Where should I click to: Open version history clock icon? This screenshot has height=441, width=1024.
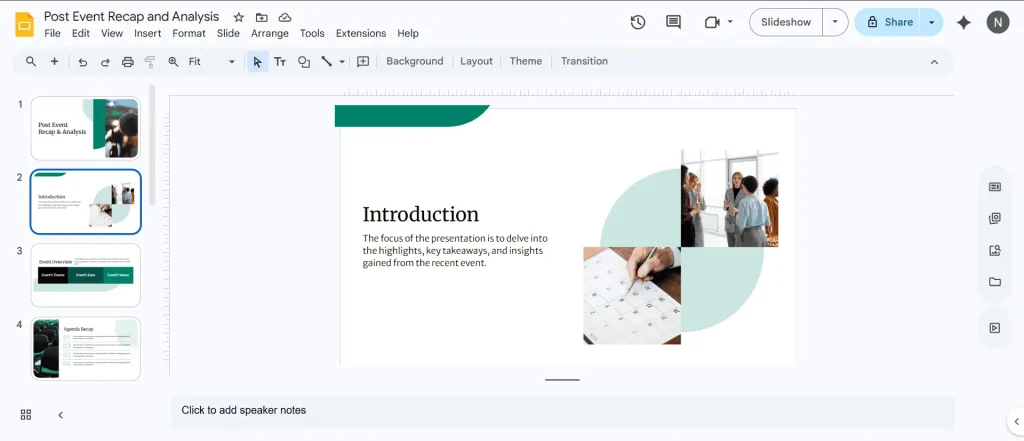(637, 22)
